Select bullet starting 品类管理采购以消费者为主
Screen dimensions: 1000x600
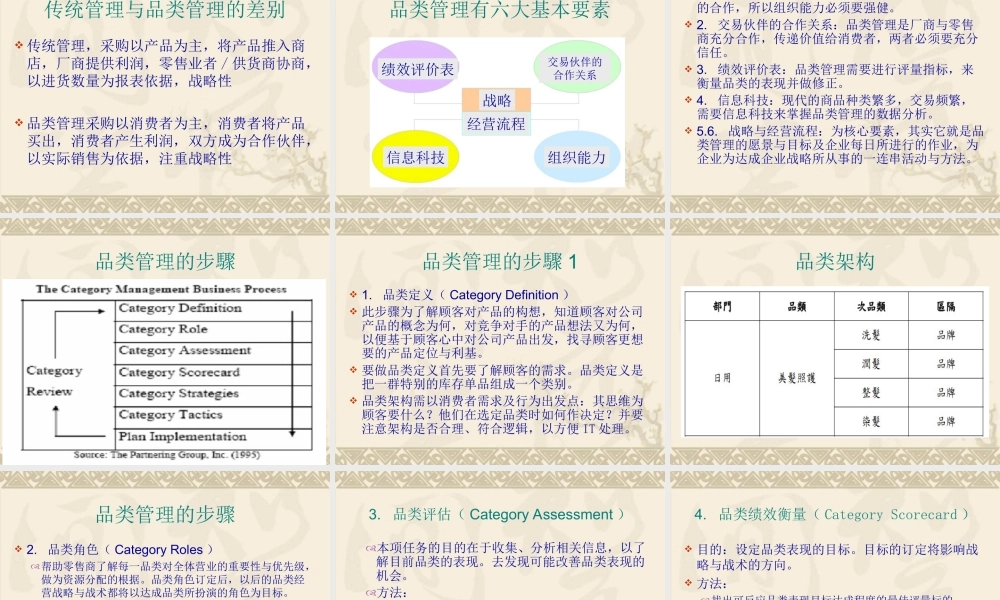click(167, 141)
